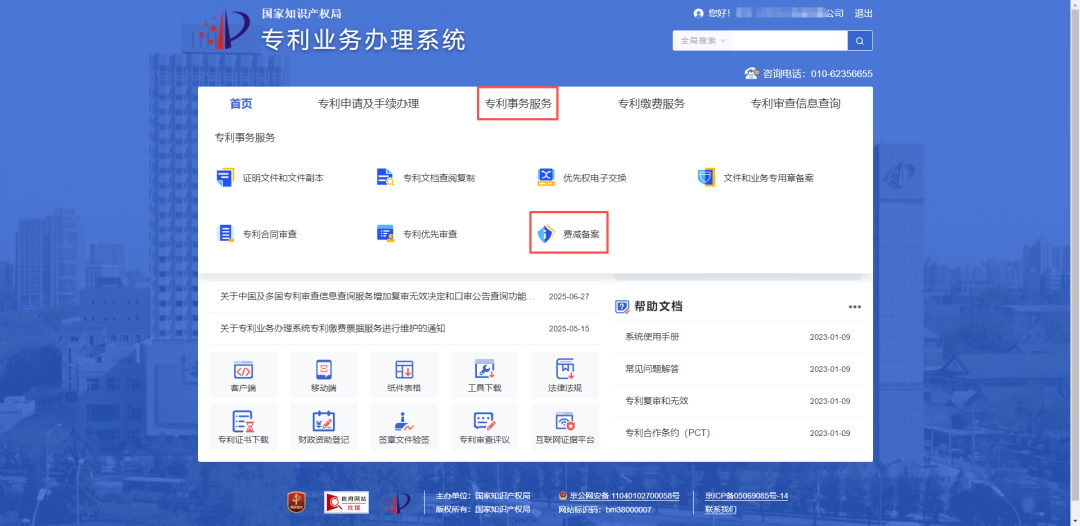The image size is (1080, 526).
Task: Open the 工具下载 tile
Action: click(485, 375)
